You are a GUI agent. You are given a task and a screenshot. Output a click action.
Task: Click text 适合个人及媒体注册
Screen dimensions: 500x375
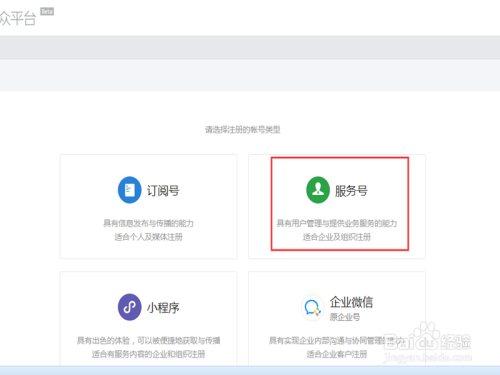[x=148, y=237]
